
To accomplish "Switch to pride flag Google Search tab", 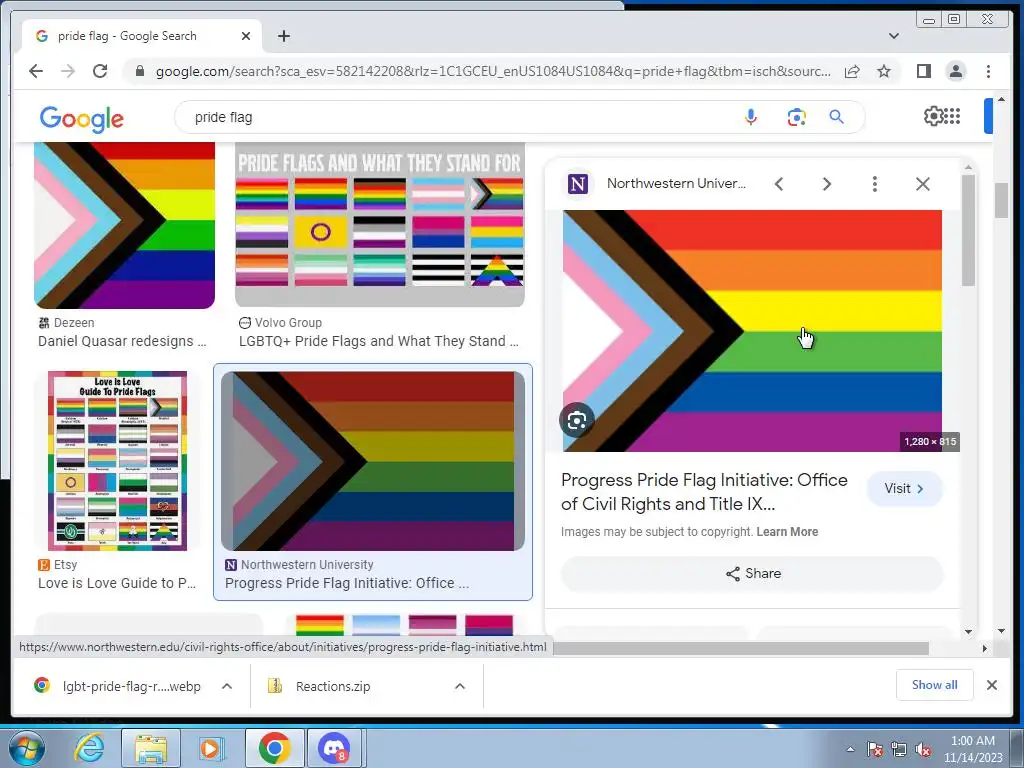I will pos(142,36).
